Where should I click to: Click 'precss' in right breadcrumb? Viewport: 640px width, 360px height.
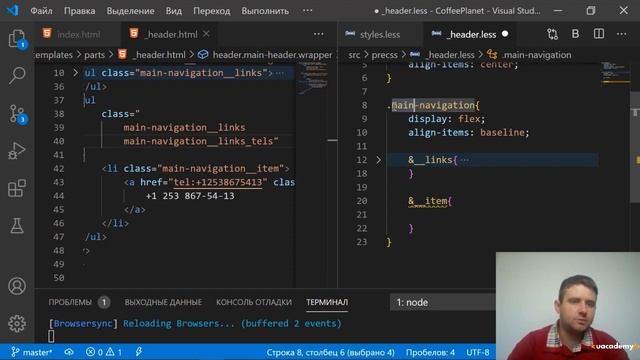pyautogui.click(x=384, y=55)
